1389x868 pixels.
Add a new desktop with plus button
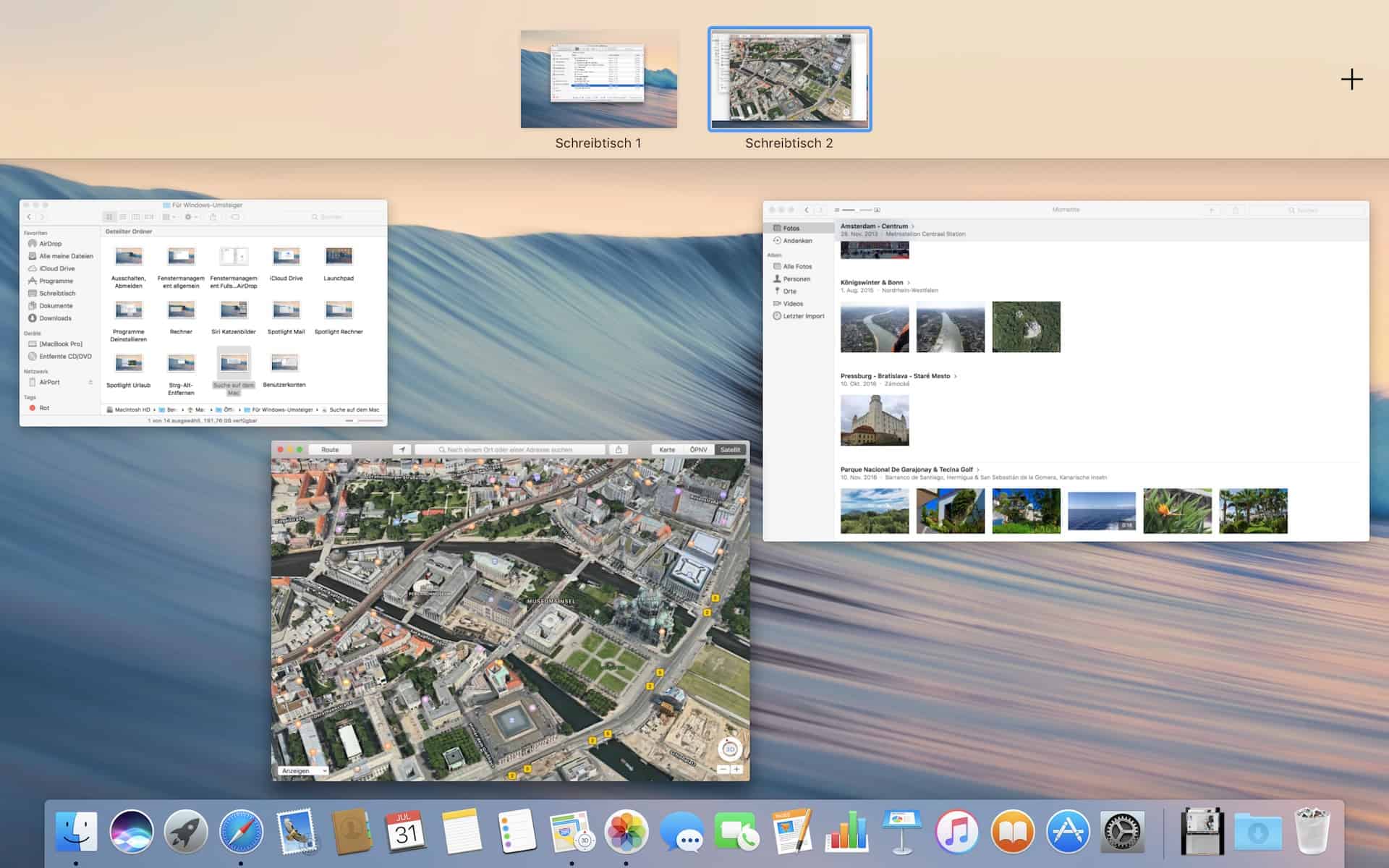click(1351, 80)
